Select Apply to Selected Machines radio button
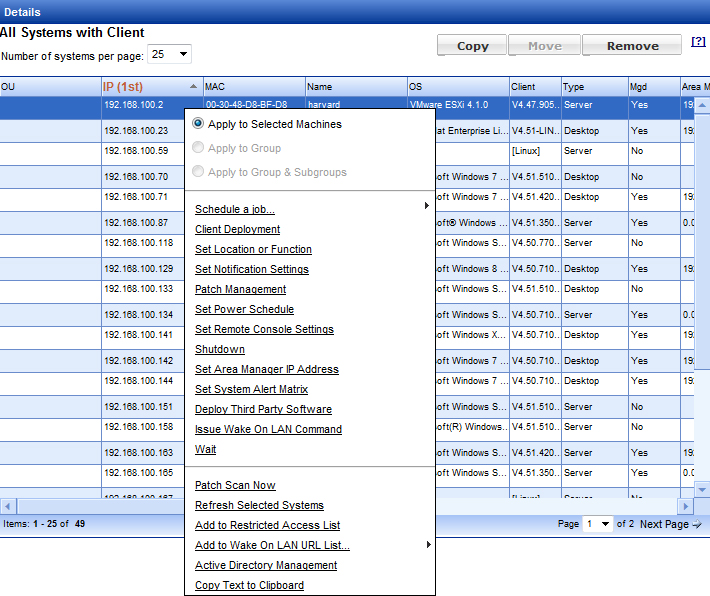The width and height of the screenshot is (710, 596). [198, 124]
